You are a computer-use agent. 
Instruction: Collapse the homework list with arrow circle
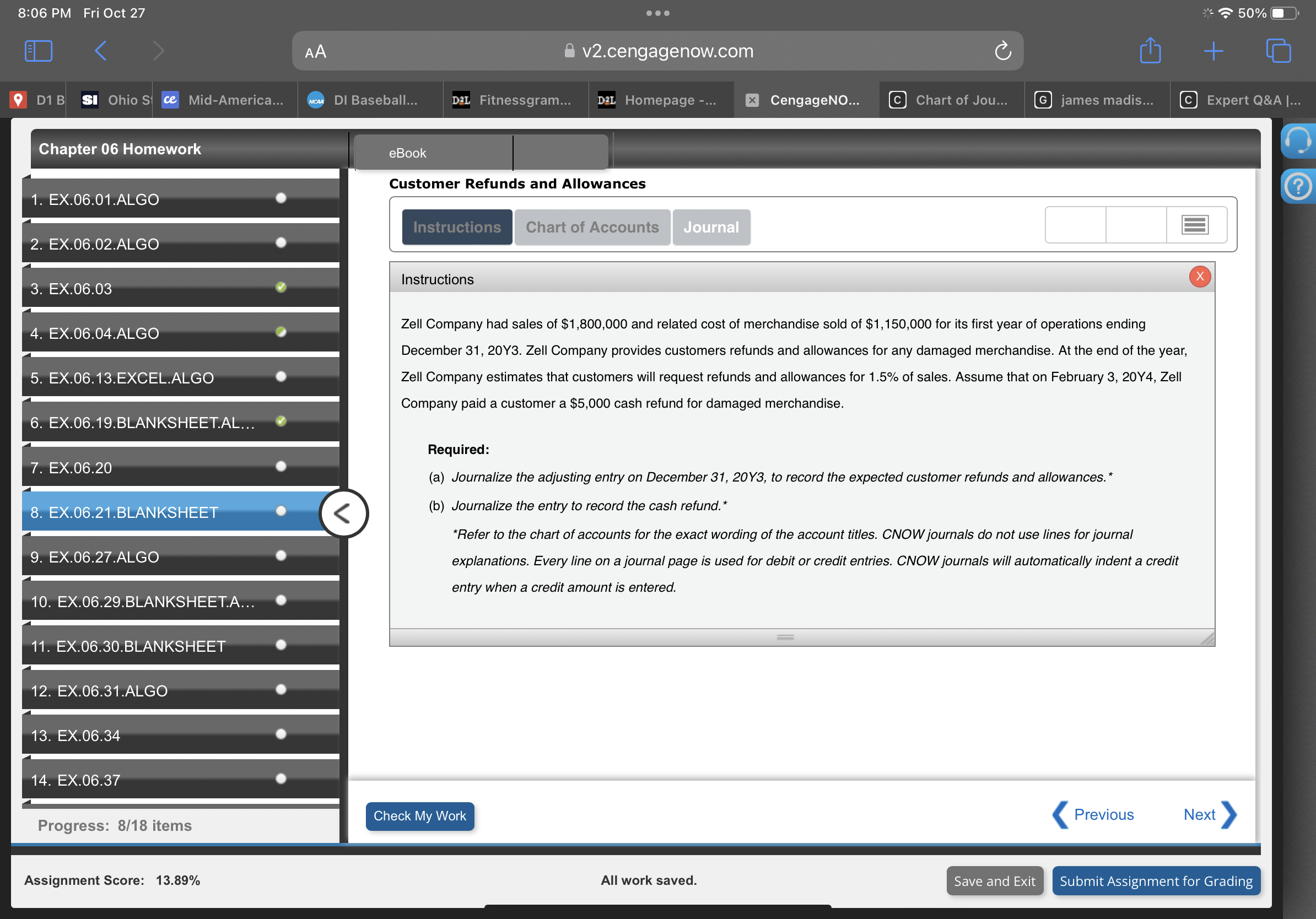pos(343,513)
